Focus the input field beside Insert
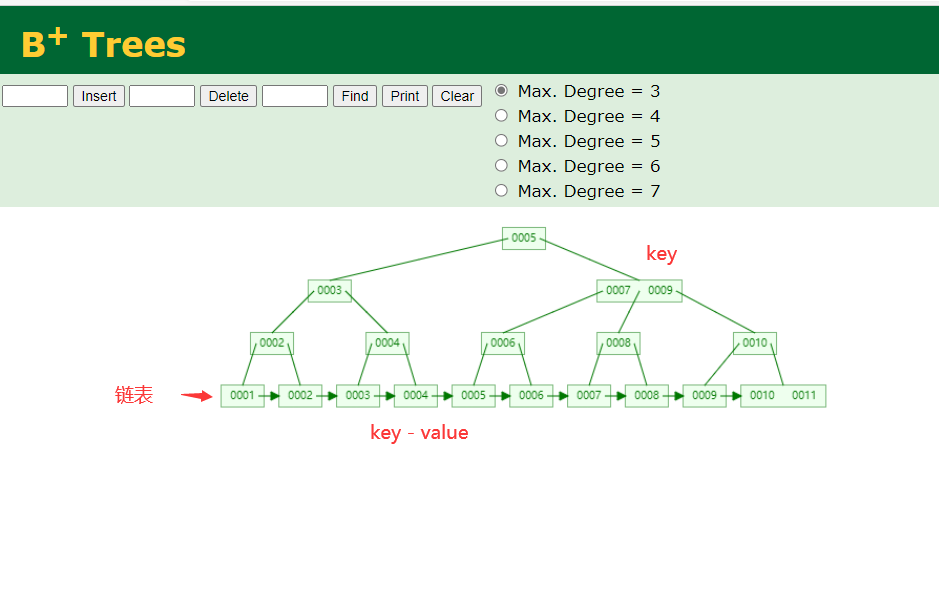 pyautogui.click(x=35, y=96)
